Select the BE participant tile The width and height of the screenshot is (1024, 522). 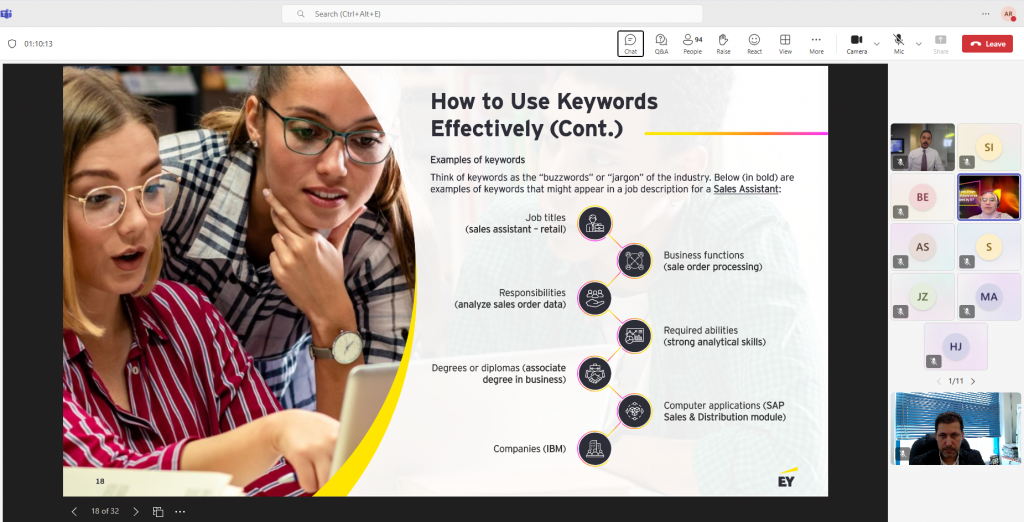[x=922, y=197]
